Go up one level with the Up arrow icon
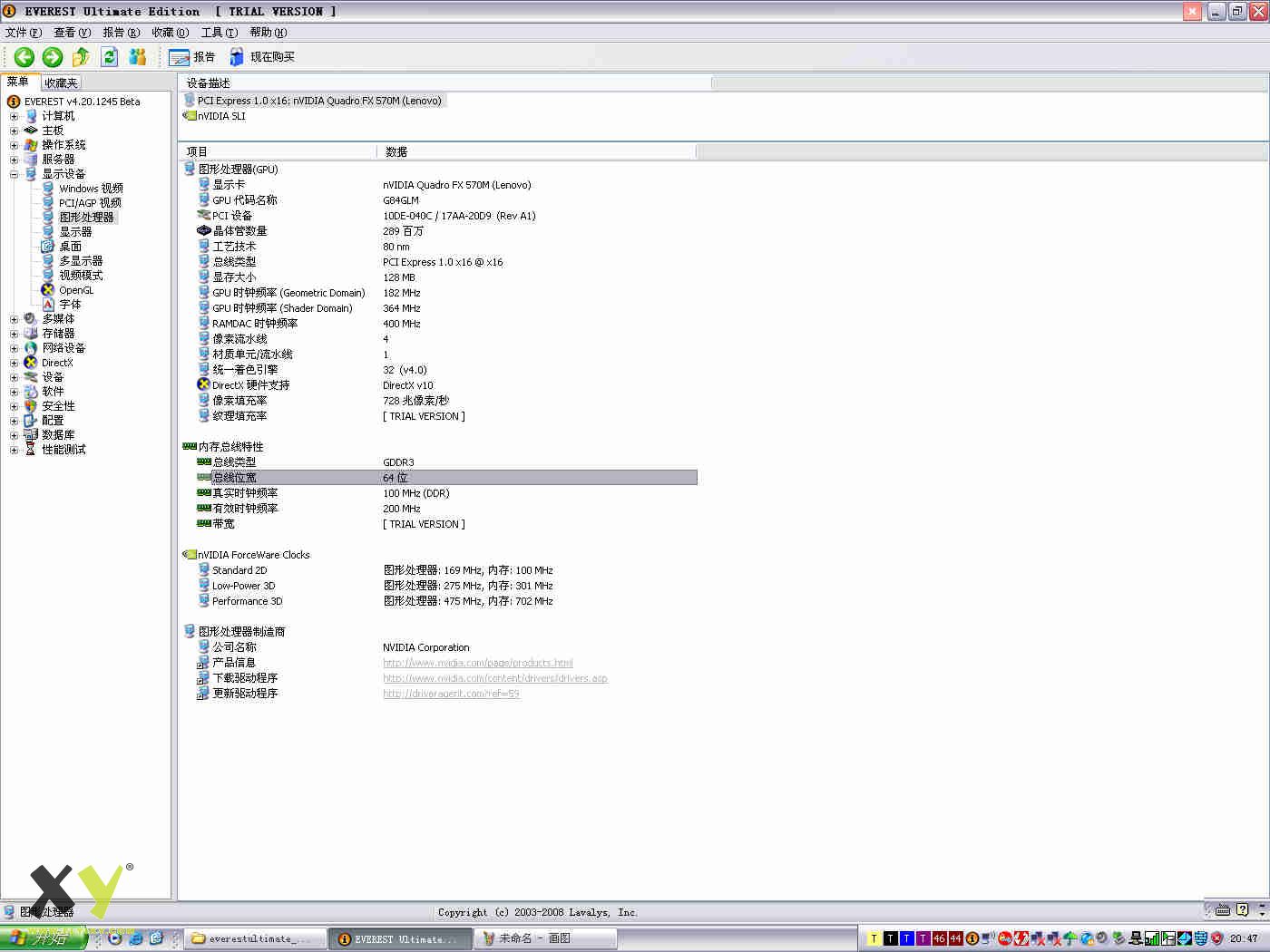 pyautogui.click(x=81, y=57)
